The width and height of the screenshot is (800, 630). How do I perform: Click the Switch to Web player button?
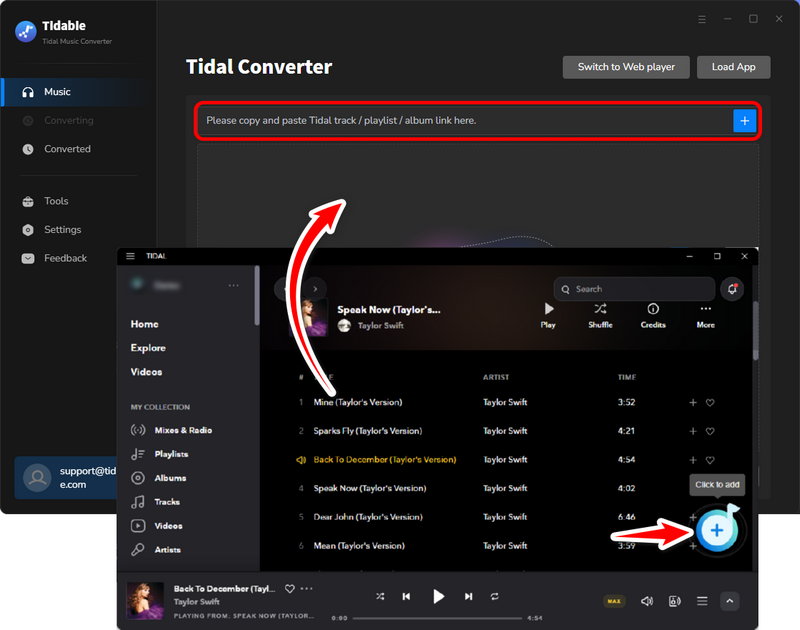626,67
